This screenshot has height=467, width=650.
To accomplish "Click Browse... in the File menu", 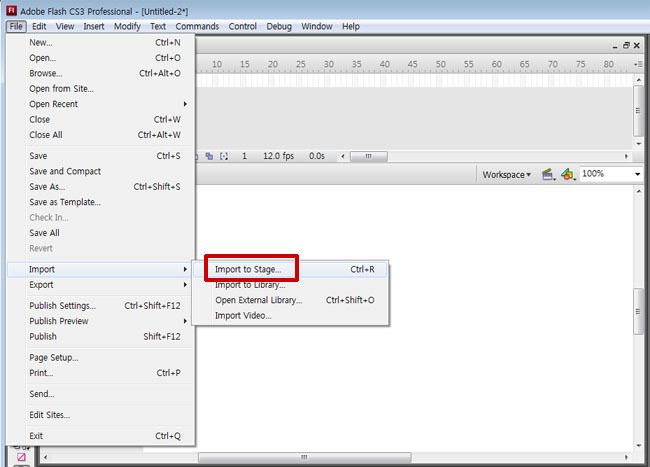I will click(x=101, y=73).
